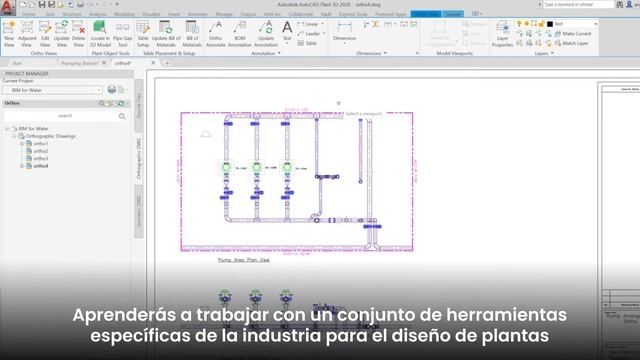Click Update Bill of Materials
The height and width of the screenshot is (360, 640).
pyautogui.click(x=166, y=34)
